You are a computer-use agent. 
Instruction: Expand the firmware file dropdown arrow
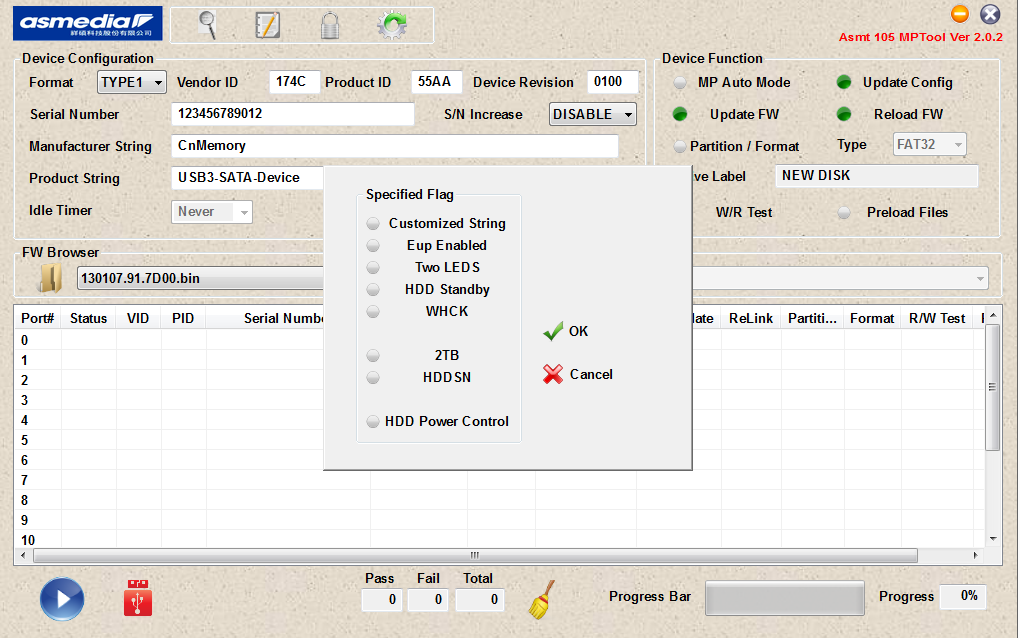pos(980,279)
